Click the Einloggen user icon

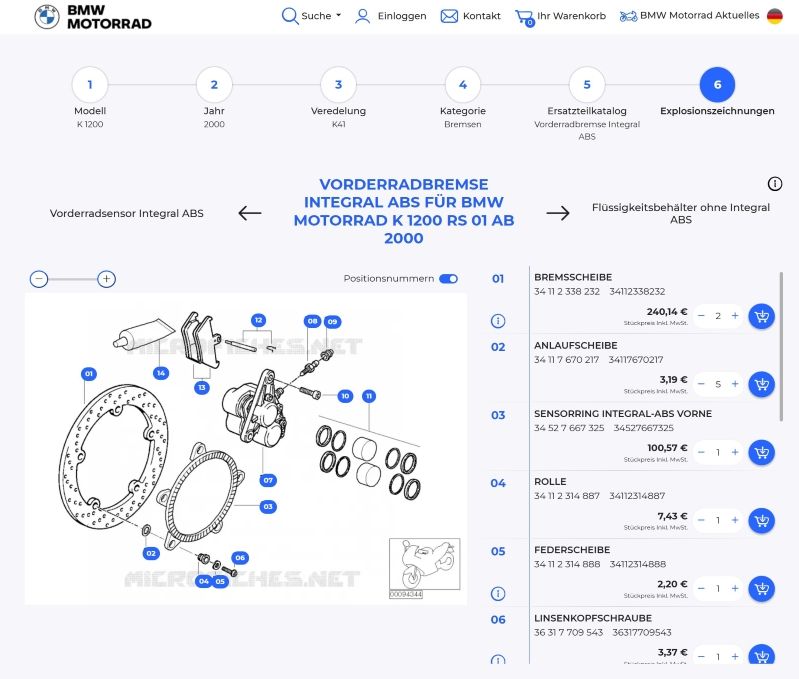click(x=362, y=16)
